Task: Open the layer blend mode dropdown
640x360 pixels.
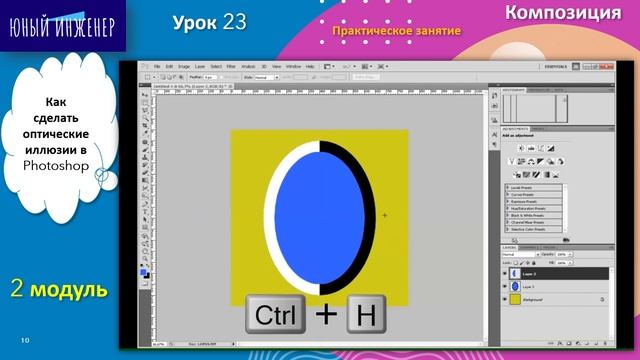Action: point(521,254)
